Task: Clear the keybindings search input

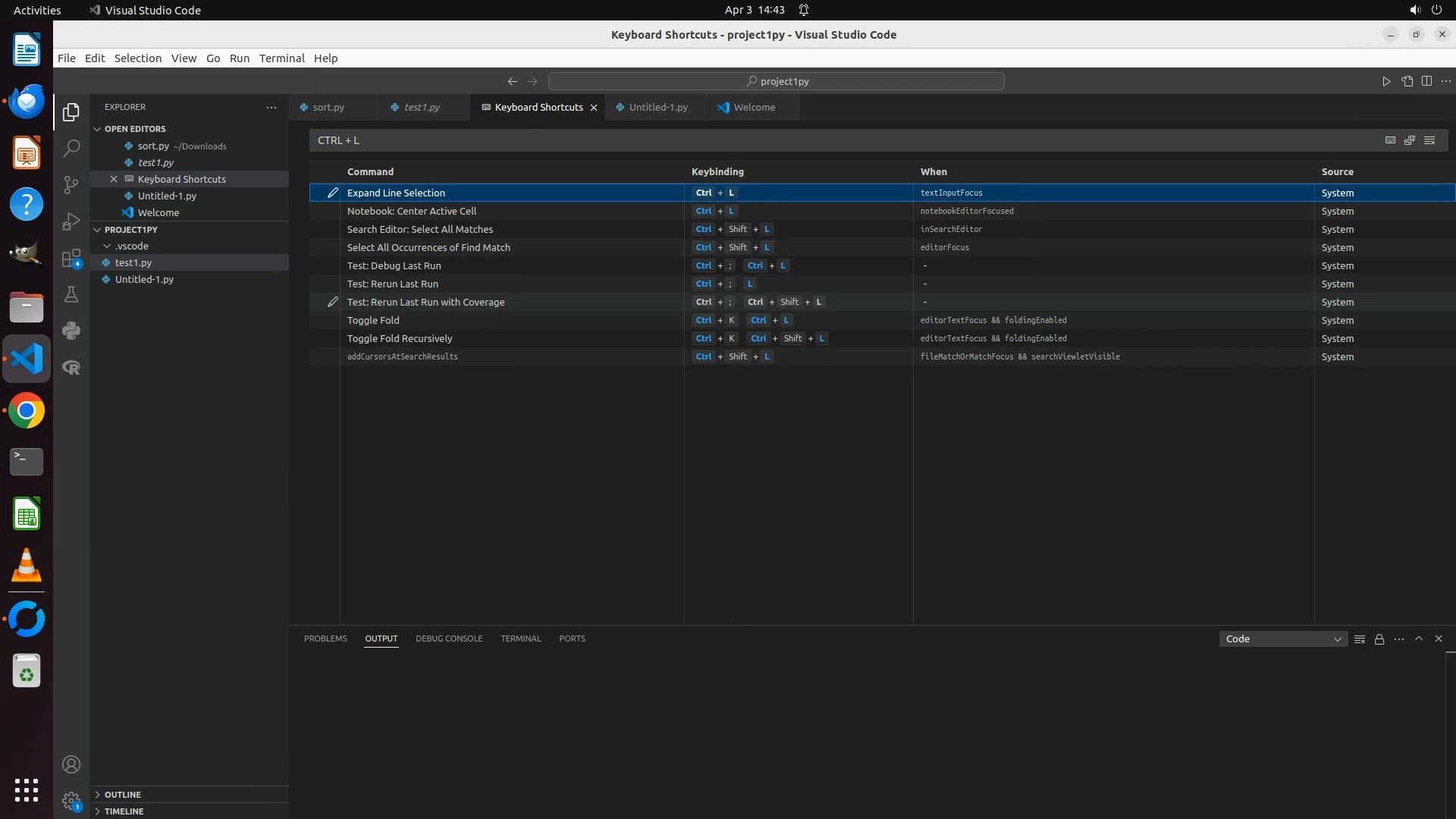Action: (x=1429, y=140)
